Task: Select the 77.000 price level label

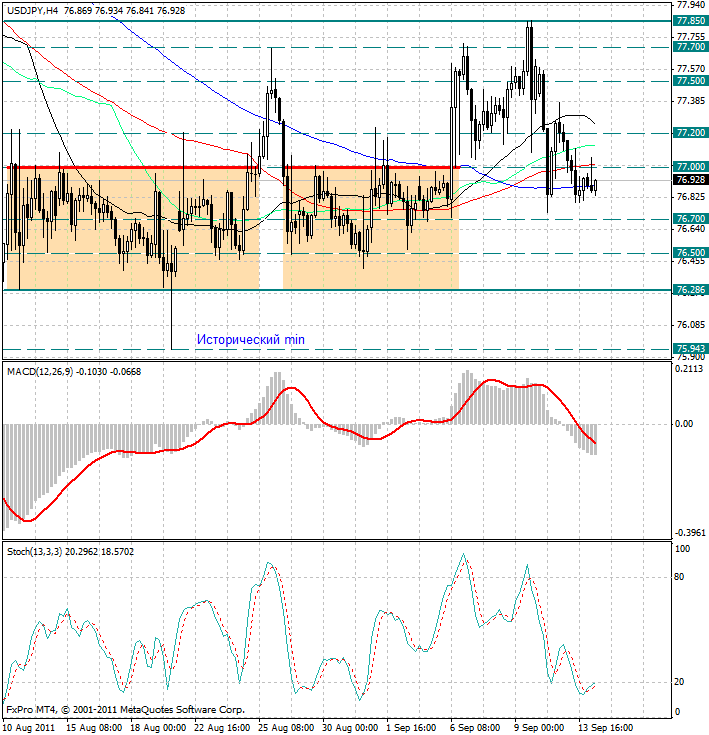Action: (x=691, y=166)
